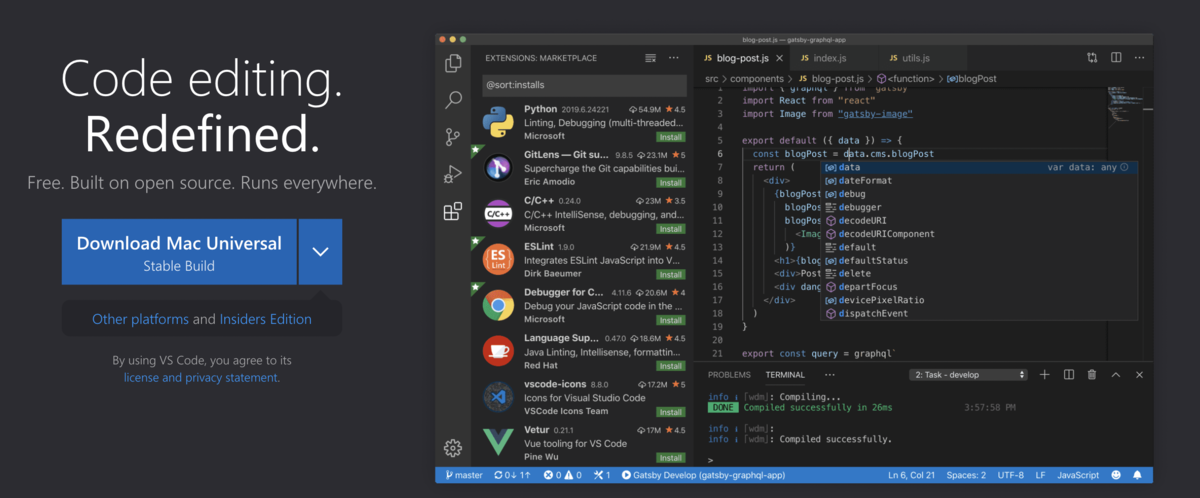Open Run and Debug view icon
This screenshot has width=1200, height=498.
click(x=453, y=174)
